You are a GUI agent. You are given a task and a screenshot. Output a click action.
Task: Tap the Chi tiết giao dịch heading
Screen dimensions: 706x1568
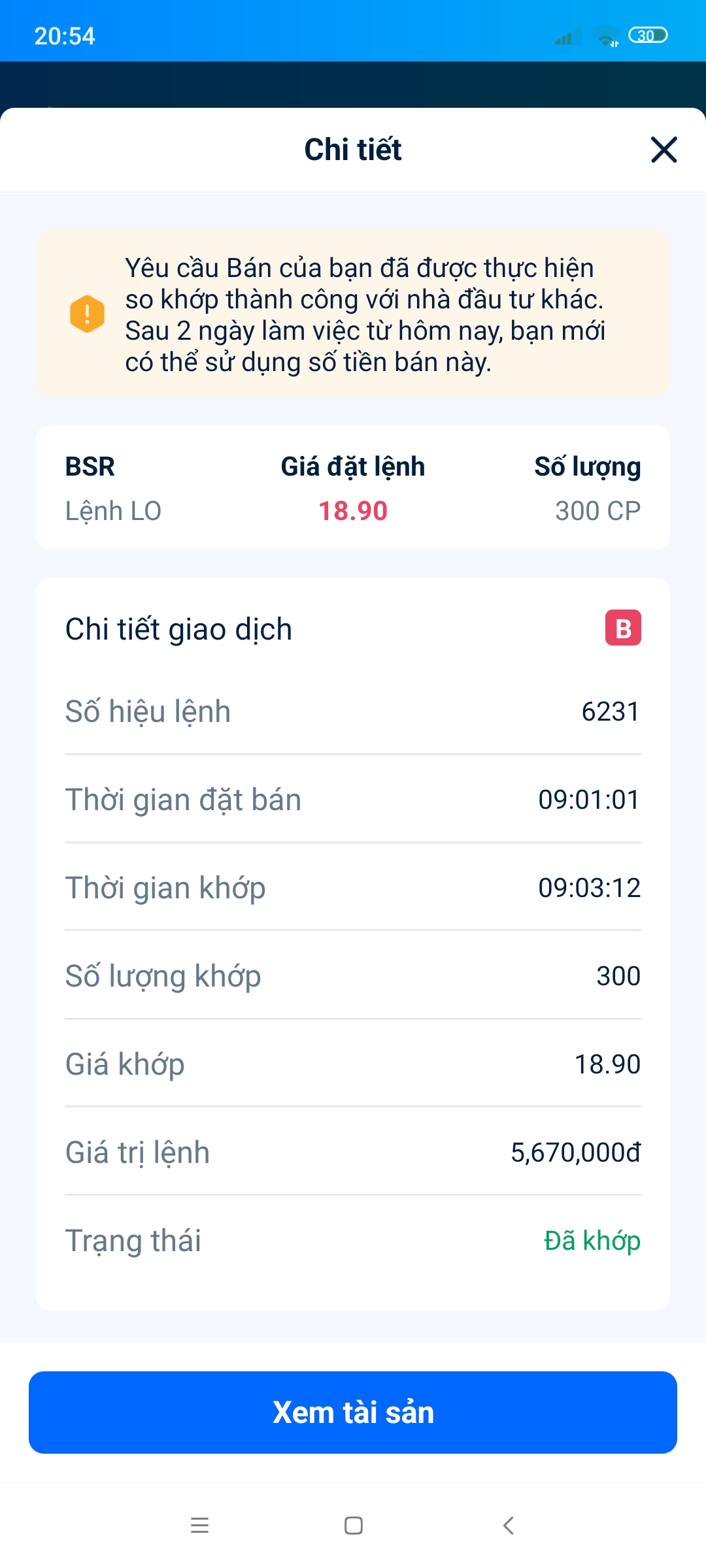(x=178, y=629)
